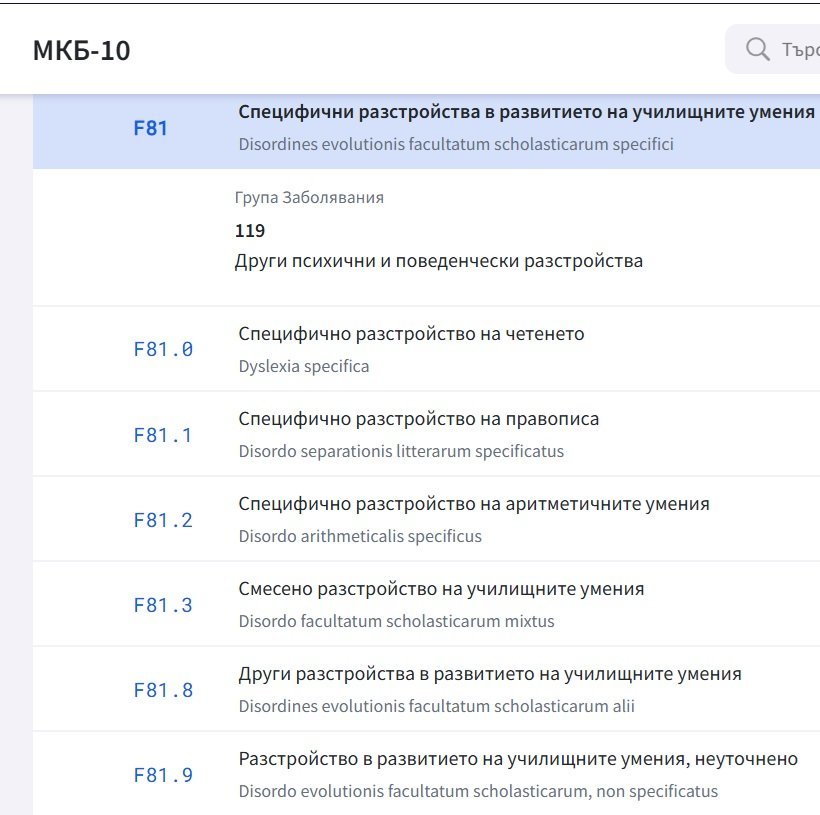
Task: Select group number 119
Action: pos(250,231)
